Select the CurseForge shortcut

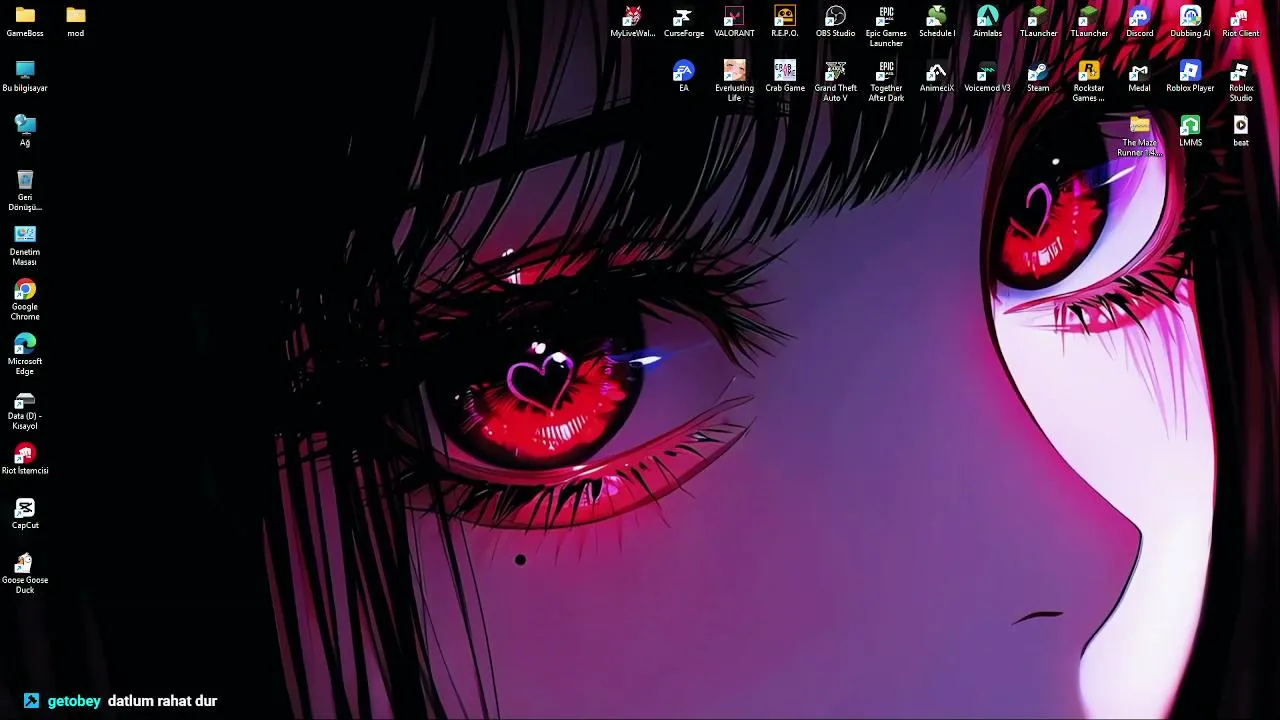[x=684, y=21]
